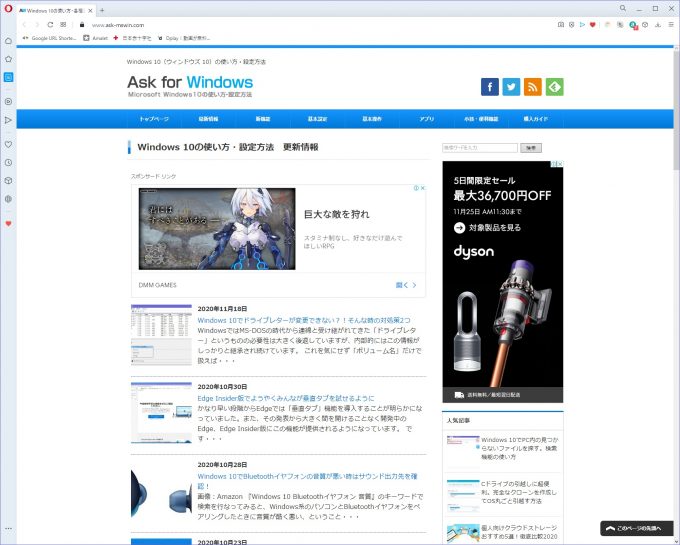
Task: Open My Flow icon in sidebar
Action: (8, 120)
